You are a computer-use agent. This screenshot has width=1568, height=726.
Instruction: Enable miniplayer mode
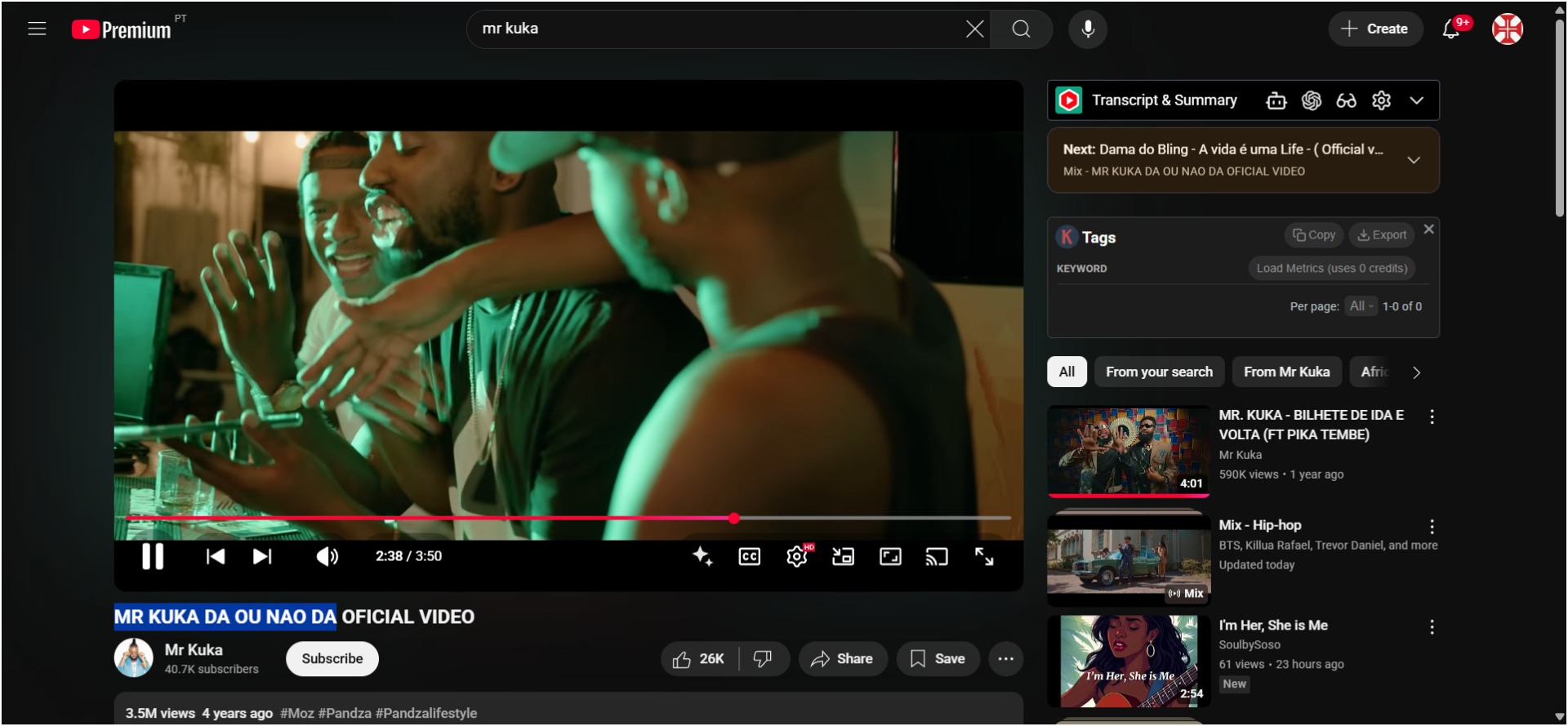tap(843, 556)
